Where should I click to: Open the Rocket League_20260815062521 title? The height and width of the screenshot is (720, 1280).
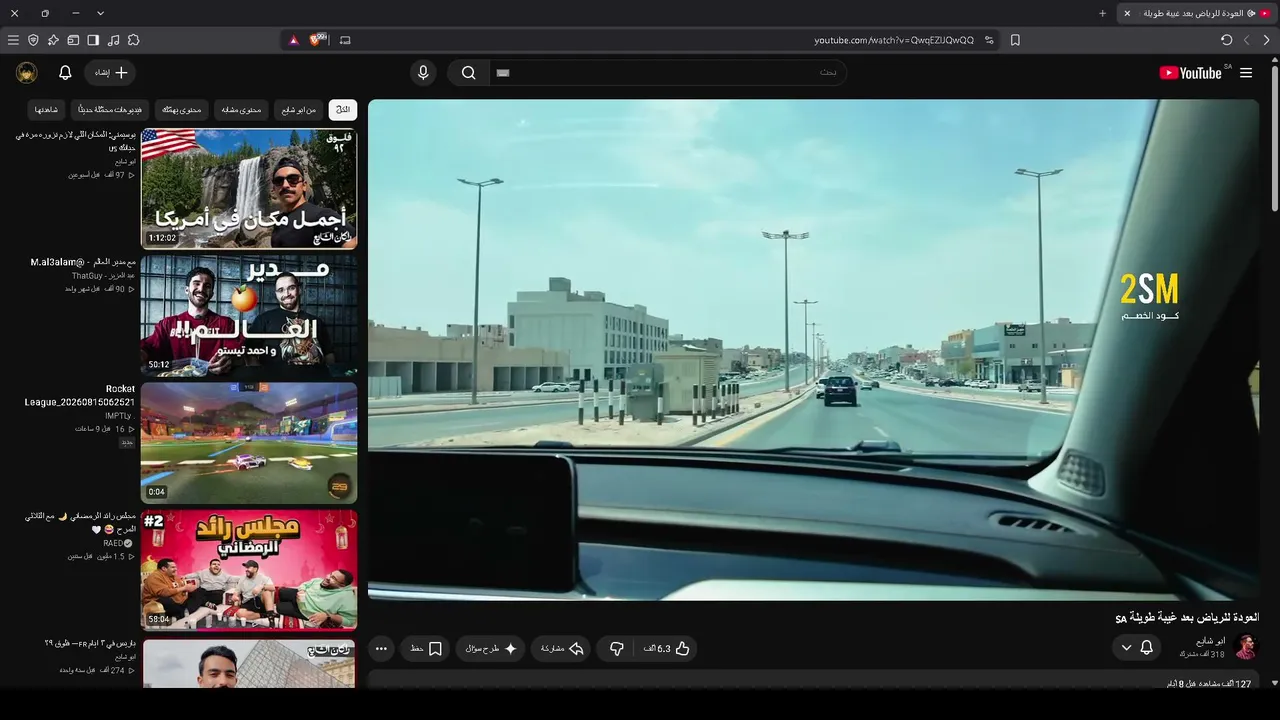80,395
